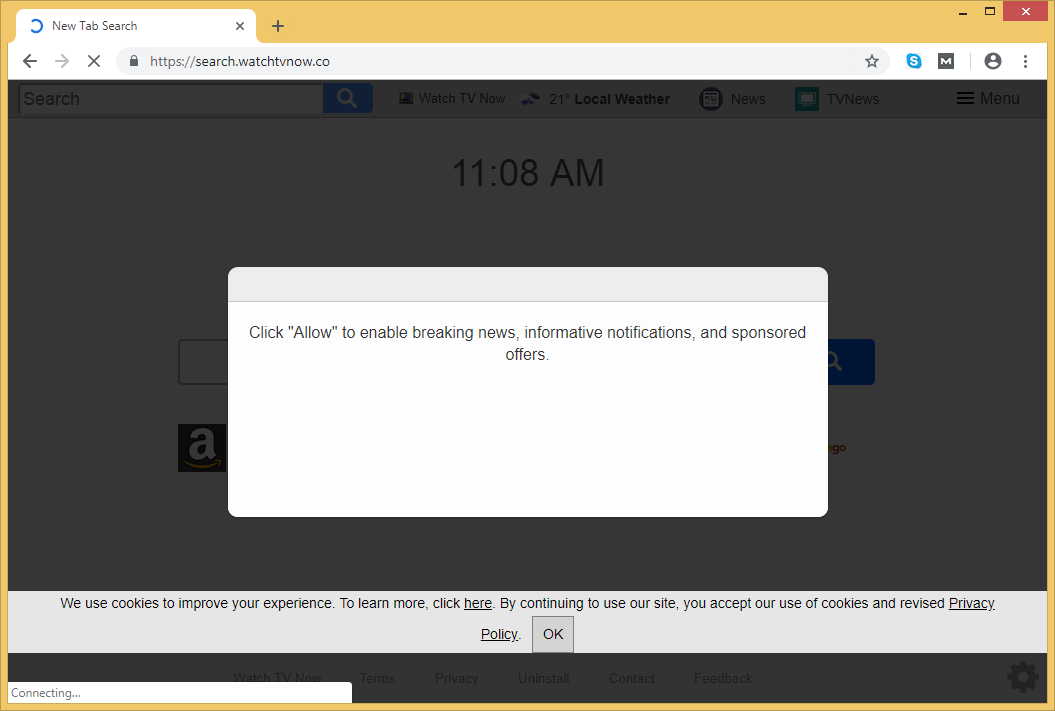
Task: Open a new browser tab
Action: [278, 26]
